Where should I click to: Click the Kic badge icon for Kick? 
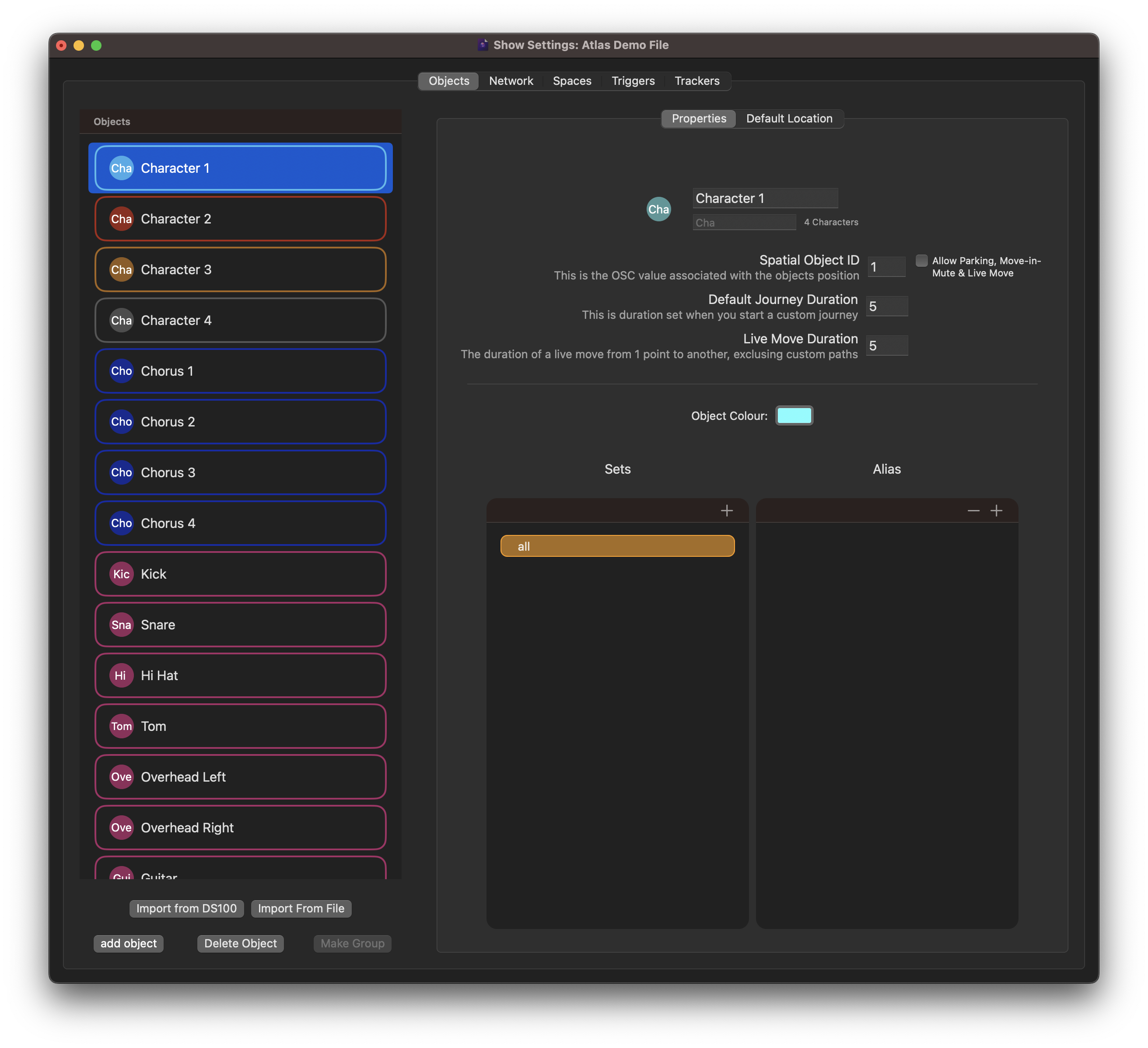[x=121, y=574]
